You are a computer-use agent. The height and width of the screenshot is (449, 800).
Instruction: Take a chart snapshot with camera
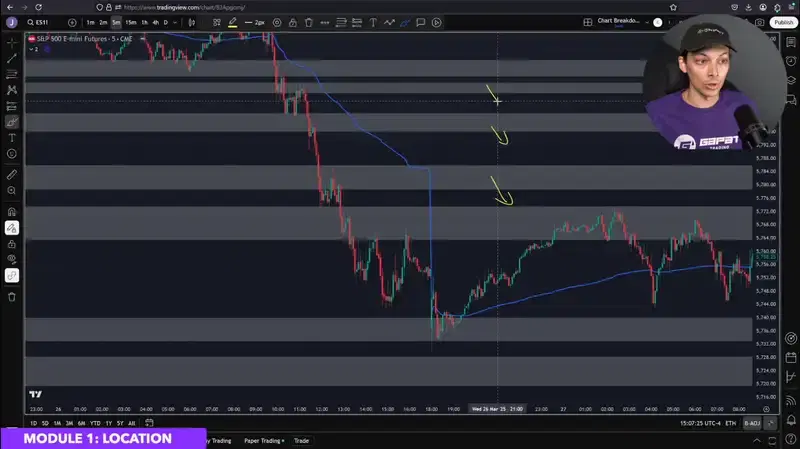(x=760, y=22)
